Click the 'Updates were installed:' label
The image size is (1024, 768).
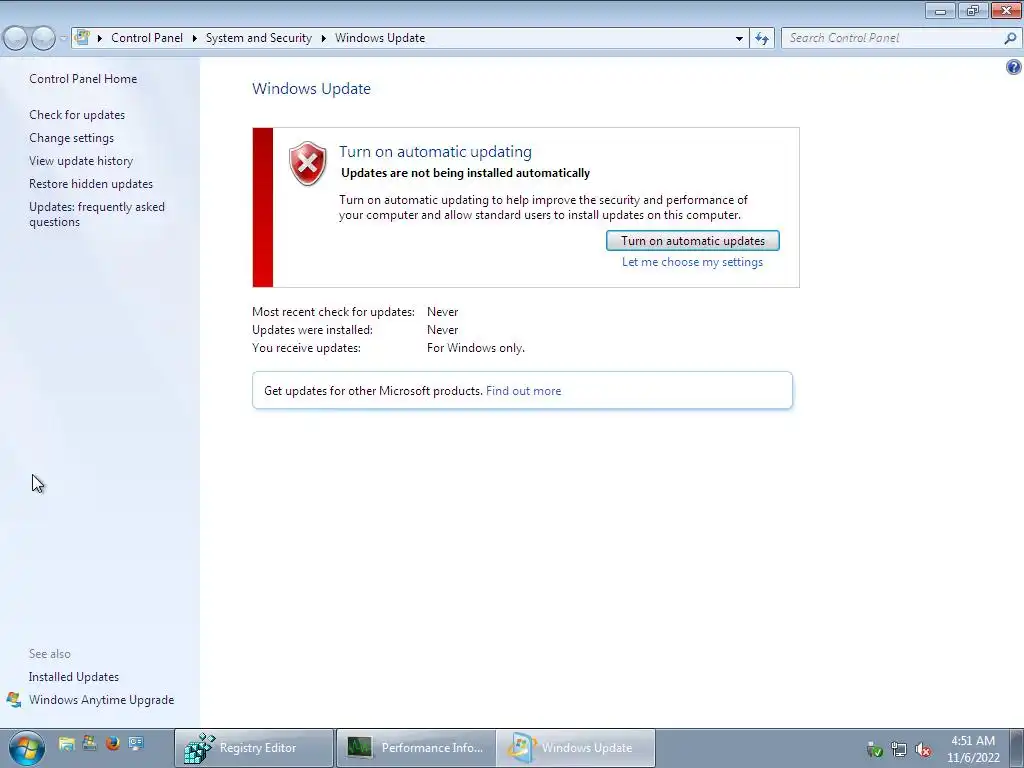[x=312, y=330]
